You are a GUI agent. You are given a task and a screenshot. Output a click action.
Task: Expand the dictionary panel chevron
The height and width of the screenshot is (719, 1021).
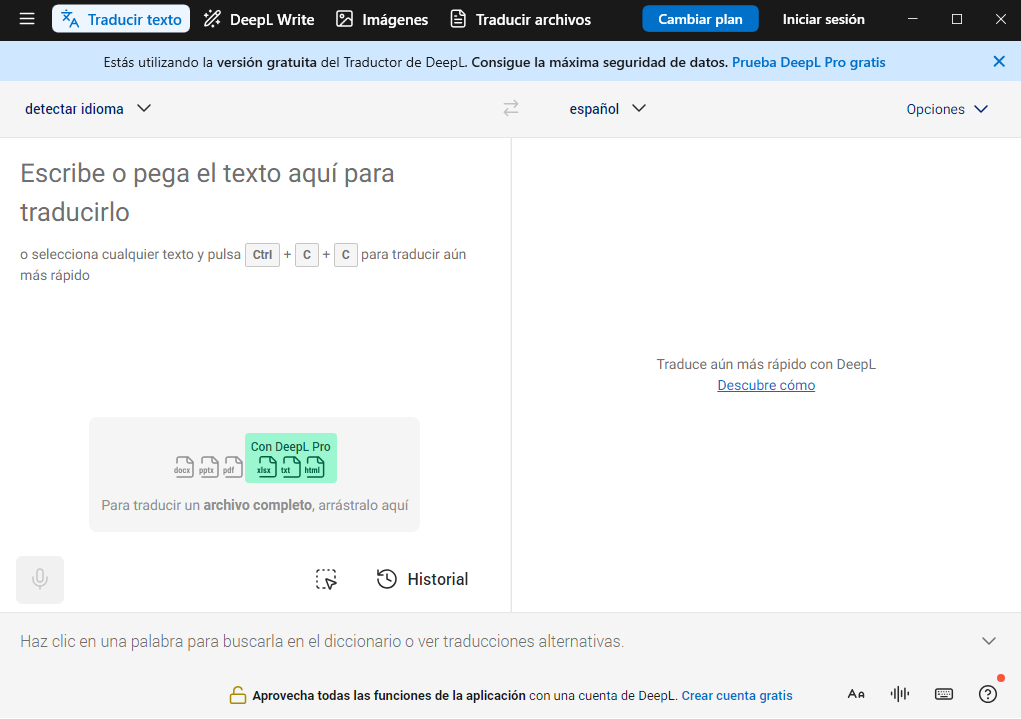[x=988, y=641]
